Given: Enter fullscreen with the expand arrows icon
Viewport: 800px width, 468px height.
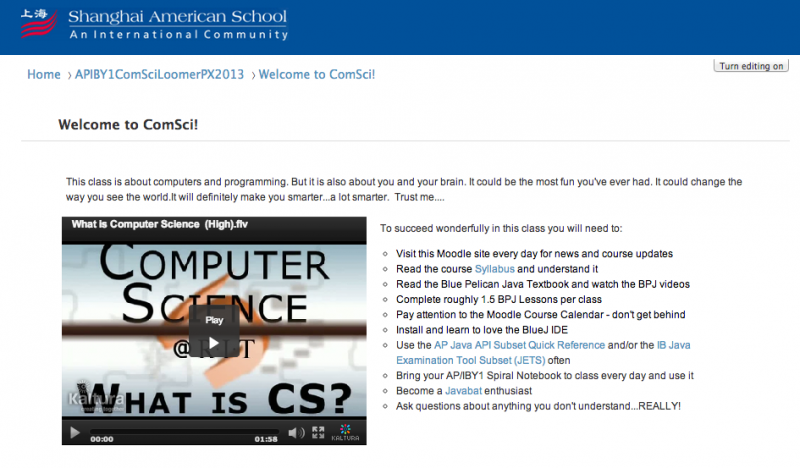Looking at the screenshot, I should click(x=318, y=432).
